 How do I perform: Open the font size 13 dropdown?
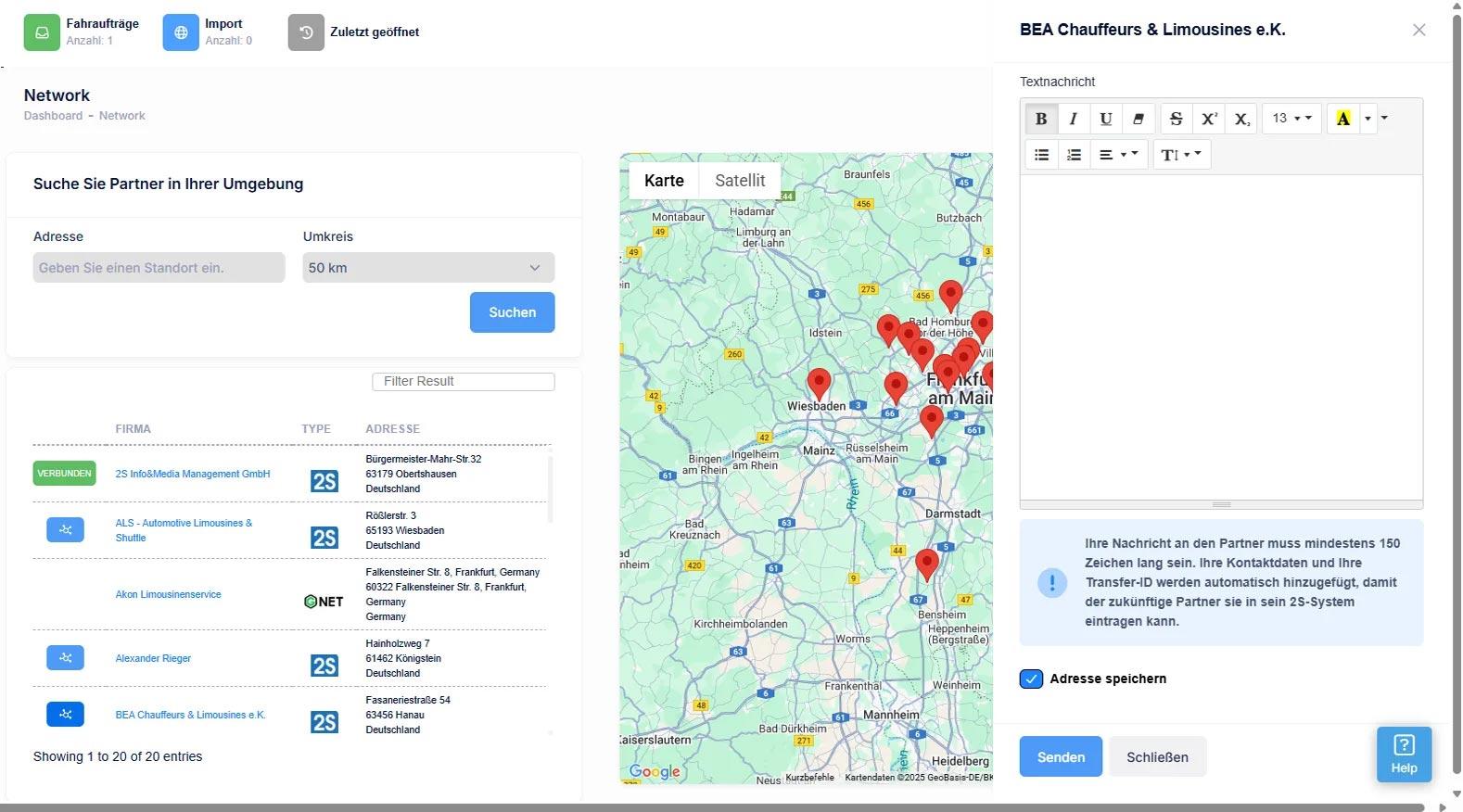click(1291, 119)
